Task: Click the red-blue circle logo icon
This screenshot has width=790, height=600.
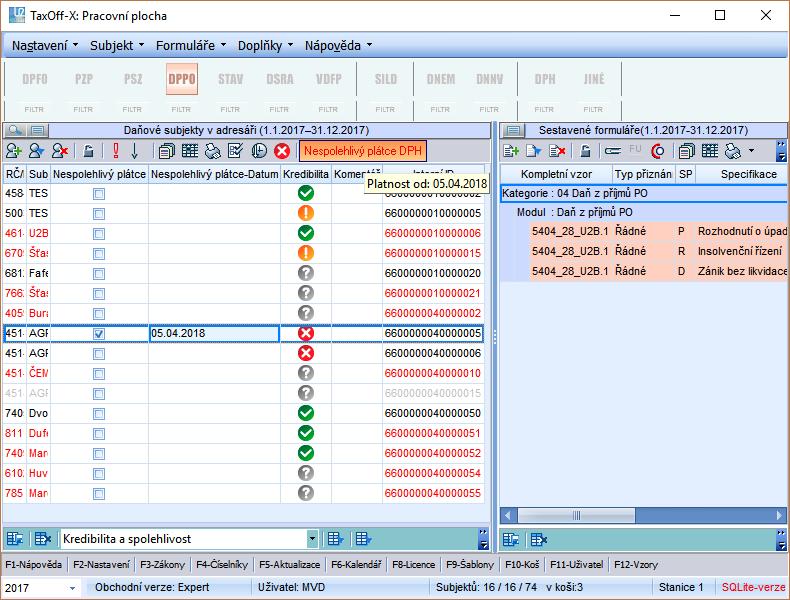Action: point(658,151)
